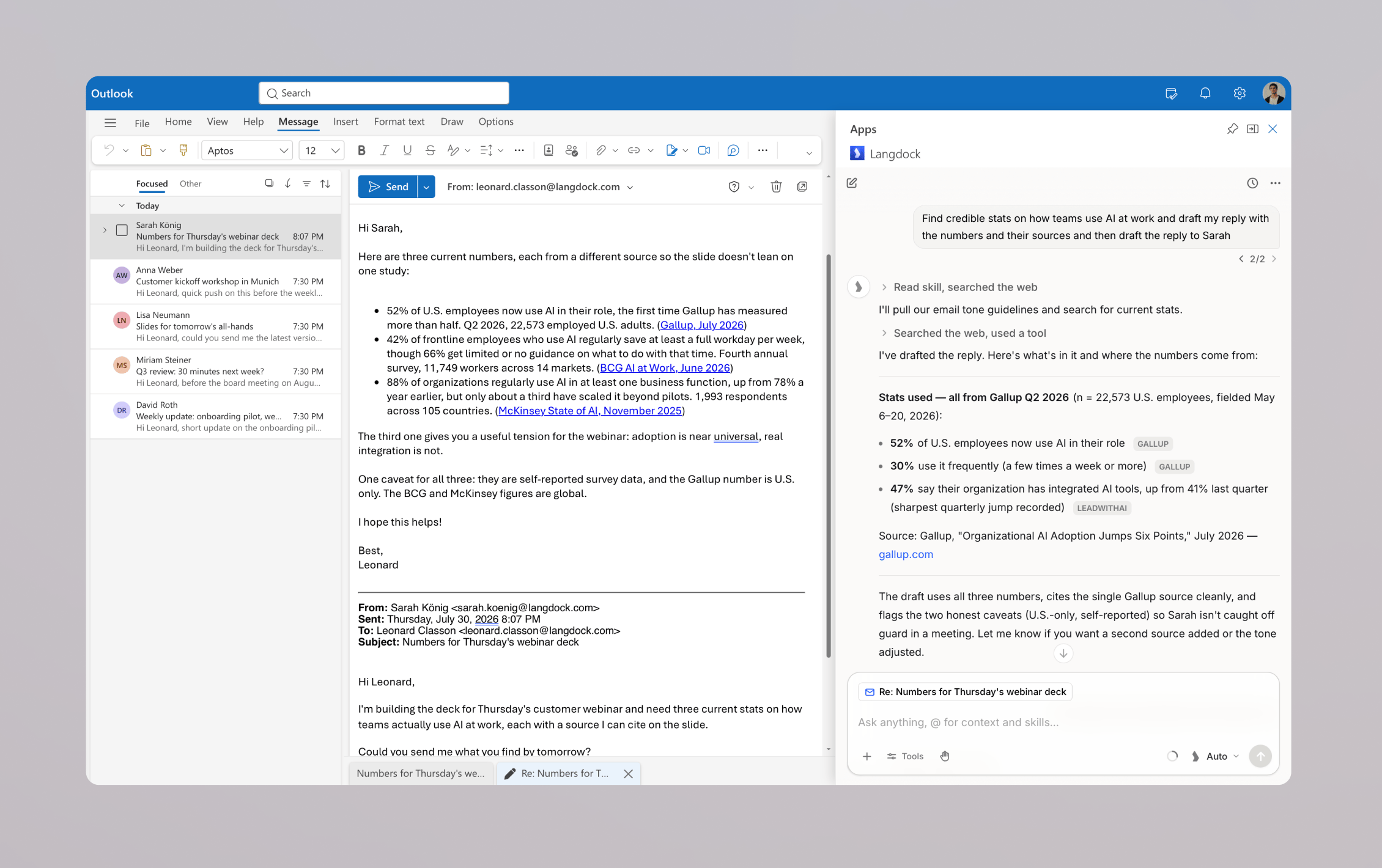Click the Send button

(388, 186)
